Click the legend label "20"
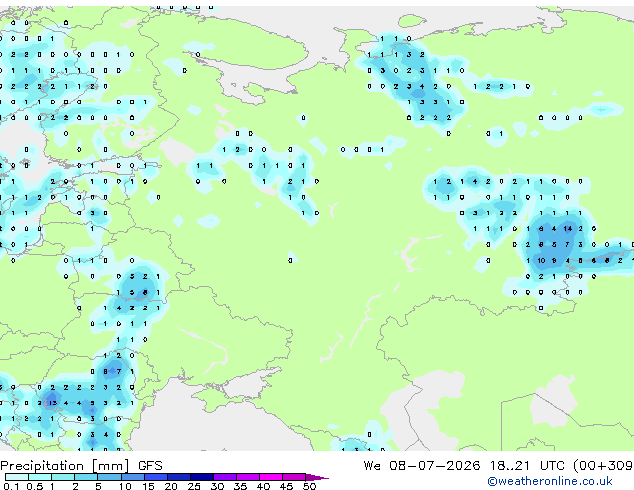Viewport: 634px width, 490px height. [x=171, y=486]
